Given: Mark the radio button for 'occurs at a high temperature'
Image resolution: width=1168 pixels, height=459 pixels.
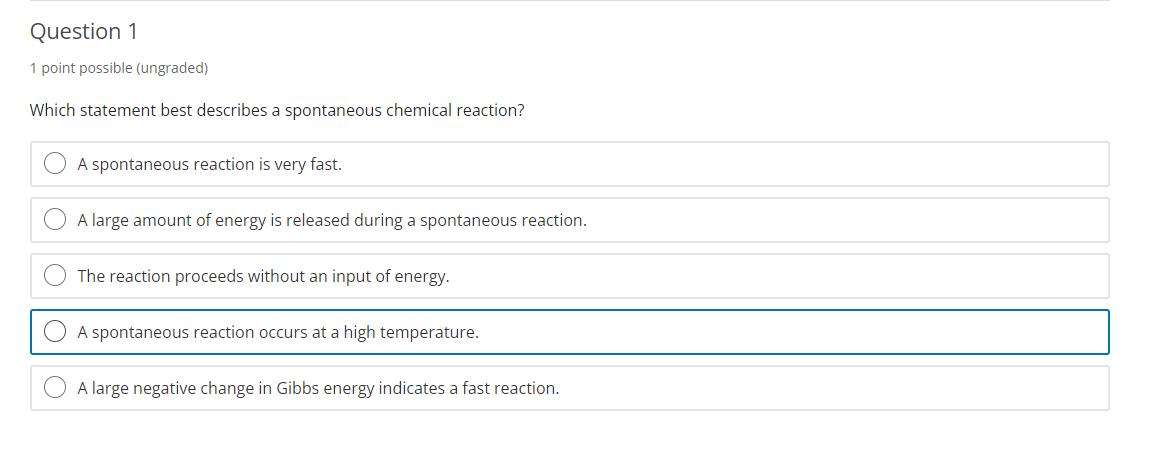Looking at the screenshot, I should coord(56,332).
